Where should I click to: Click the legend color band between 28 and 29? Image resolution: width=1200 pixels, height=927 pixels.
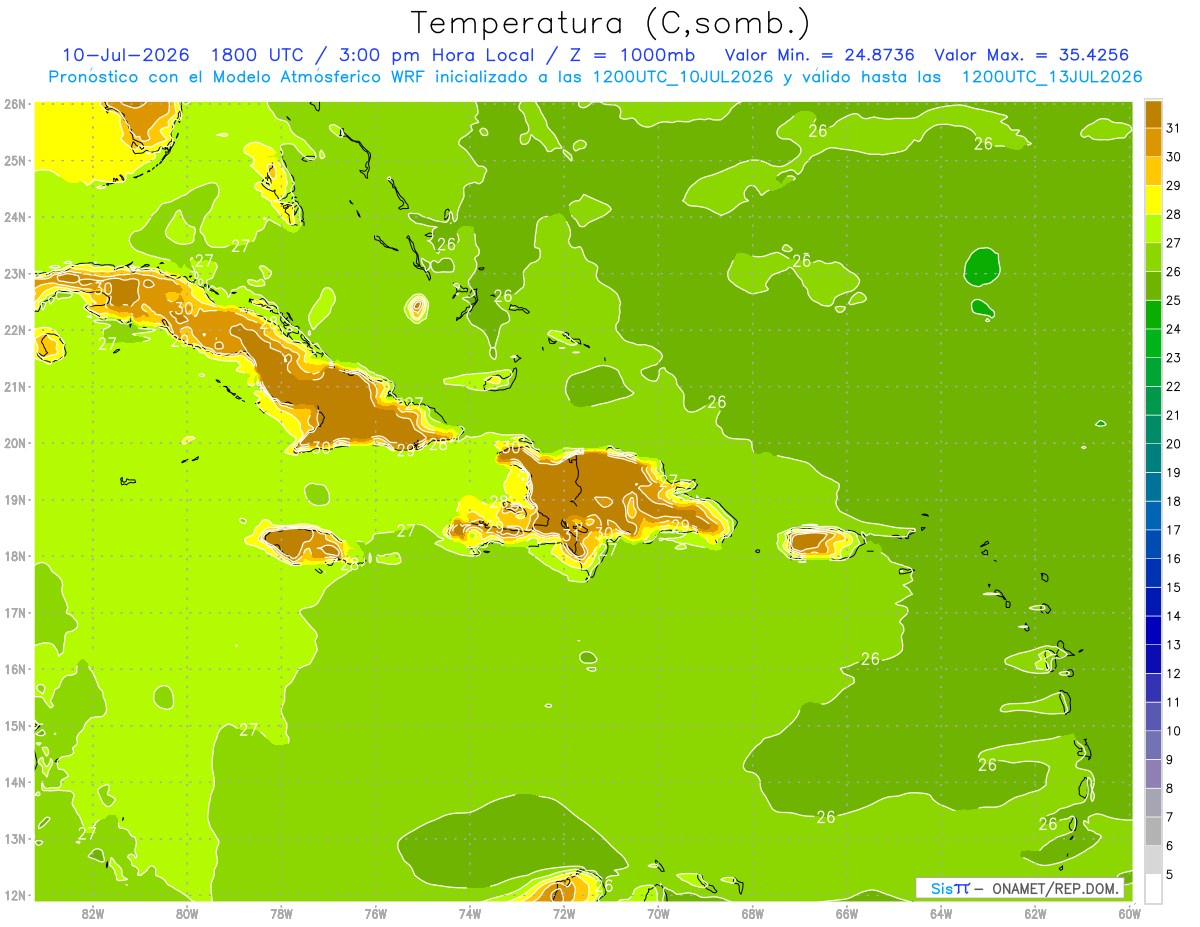[x=1154, y=200]
